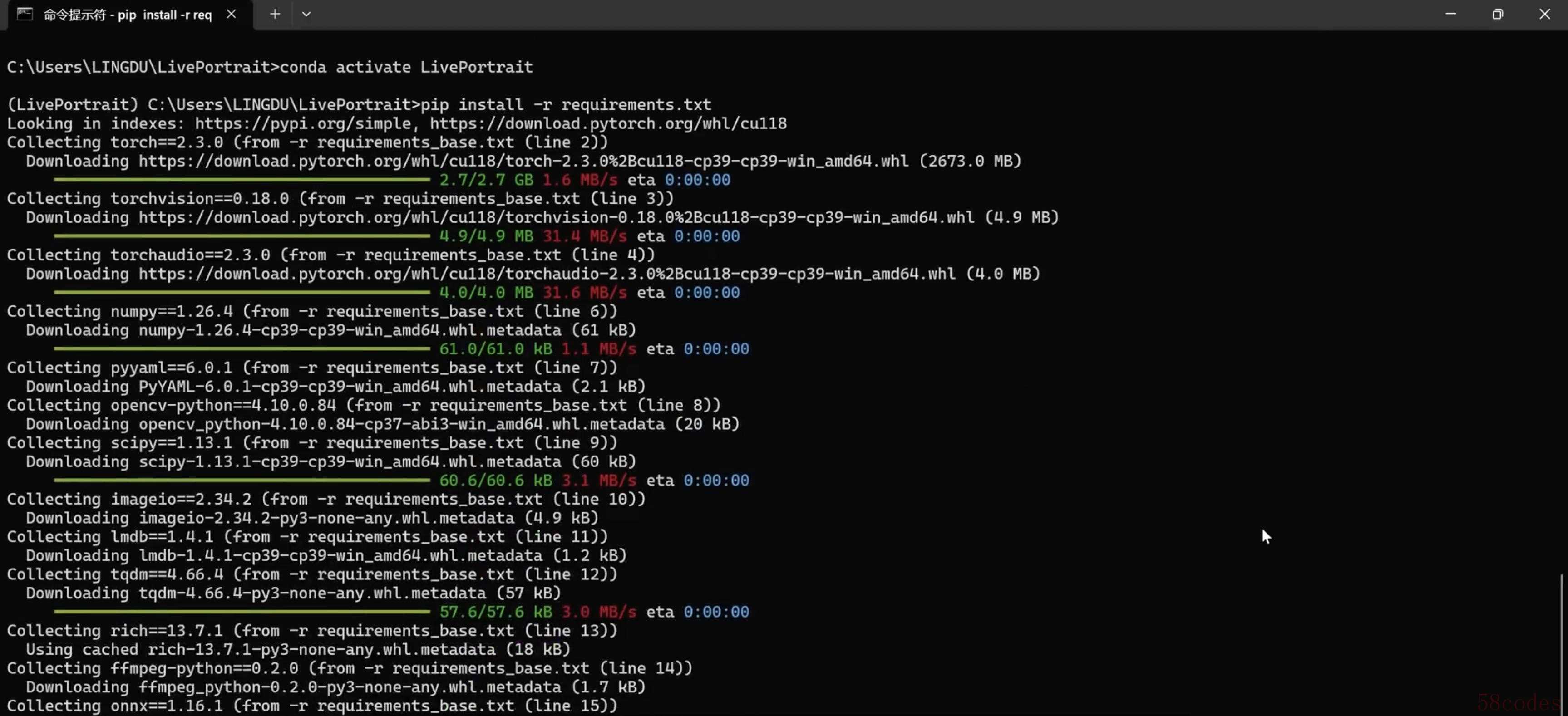Expand the terminal profiles dropdown
The height and width of the screenshot is (716, 1568).
pyautogui.click(x=306, y=14)
